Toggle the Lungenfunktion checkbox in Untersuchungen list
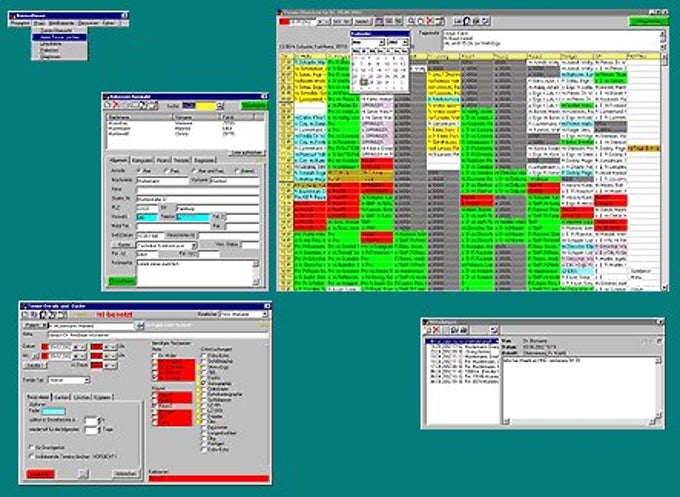The height and width of the screenshot is (497, 680). tap(204, 433)
